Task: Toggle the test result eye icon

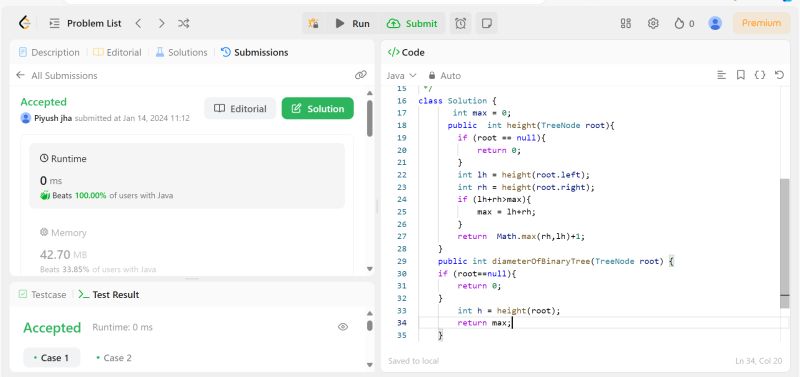Action: [343, 327]
